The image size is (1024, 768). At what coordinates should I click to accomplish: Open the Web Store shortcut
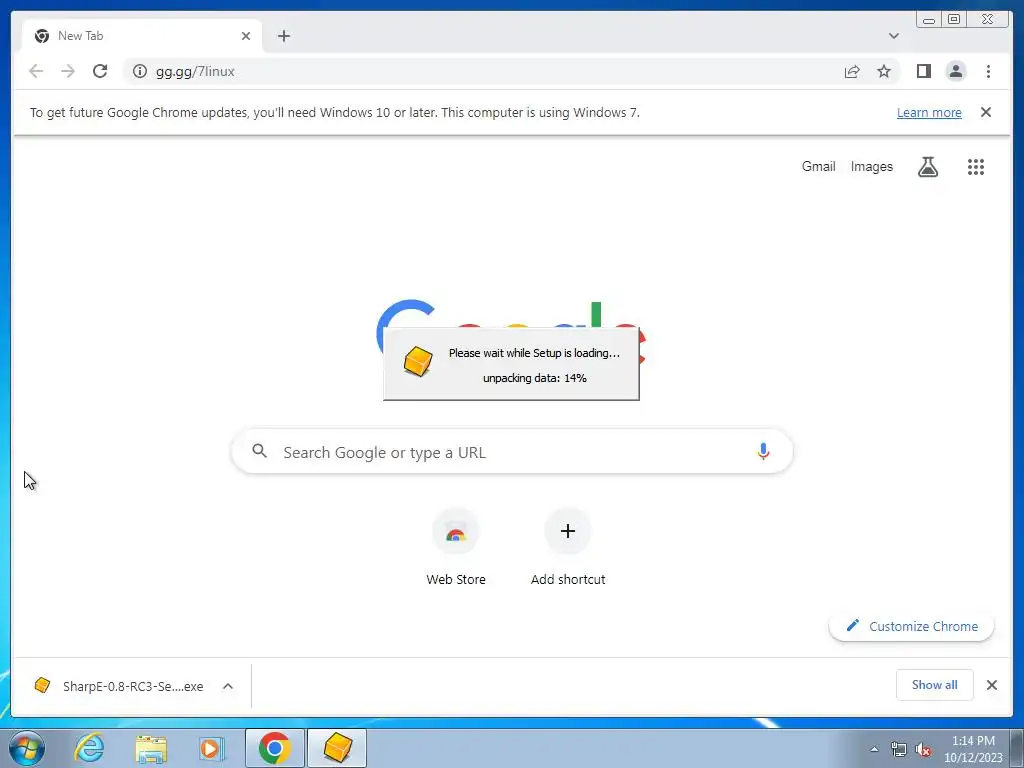coord(456,547)
